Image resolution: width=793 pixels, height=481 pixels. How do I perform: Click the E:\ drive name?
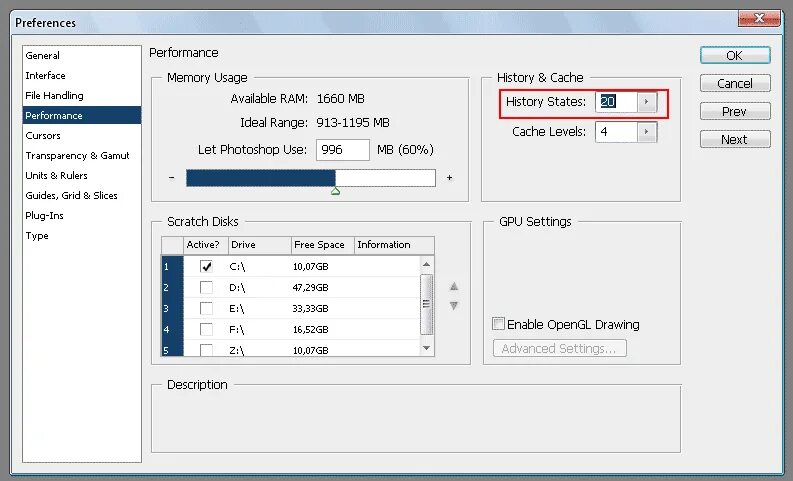(x=237, y=309)
